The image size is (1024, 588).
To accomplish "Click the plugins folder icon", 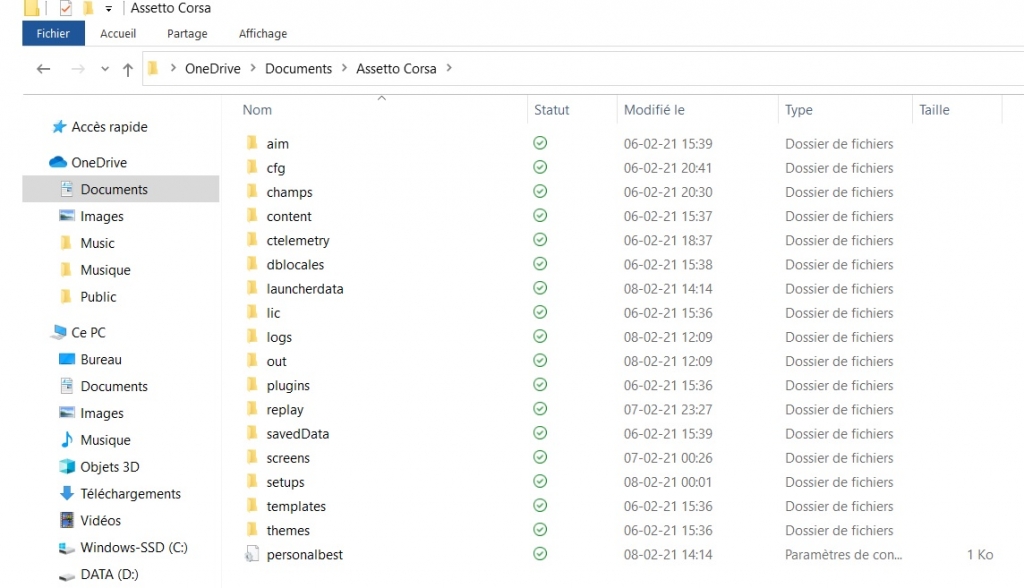I will tap(252, 384).
